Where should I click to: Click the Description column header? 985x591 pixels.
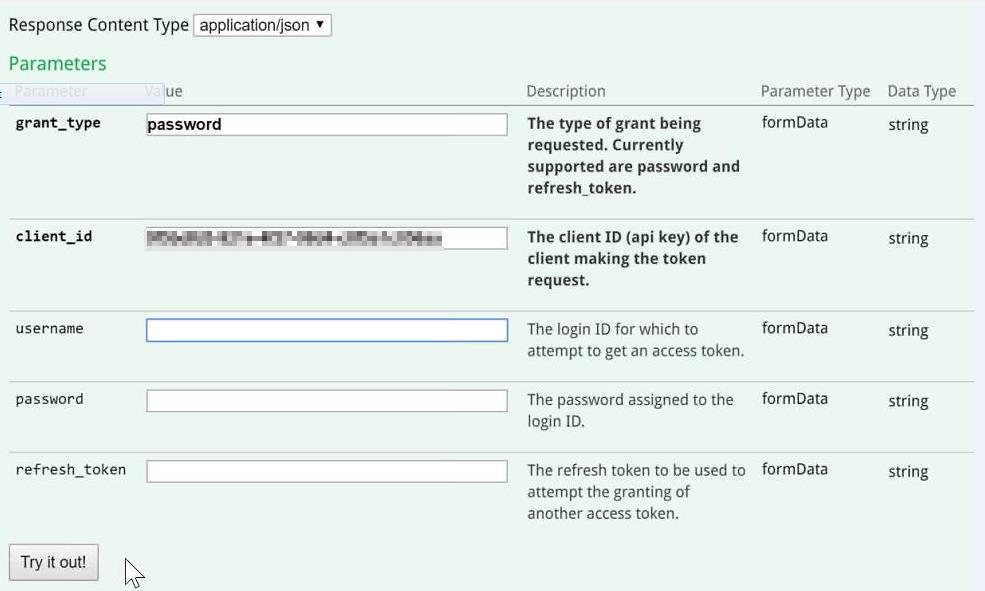(x=566, y=91)
